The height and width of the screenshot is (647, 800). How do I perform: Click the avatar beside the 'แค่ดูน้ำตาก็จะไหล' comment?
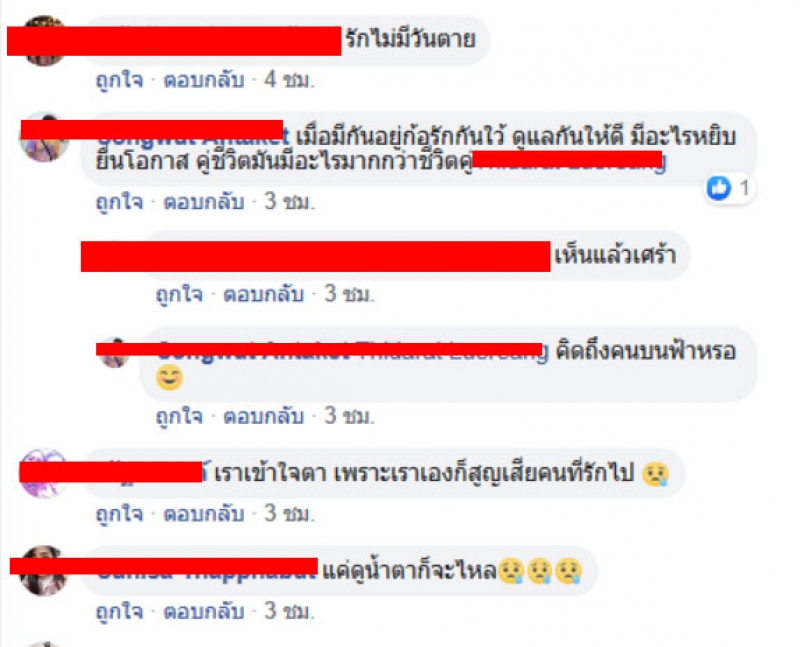pyautogui.click(x=44, y=570)
